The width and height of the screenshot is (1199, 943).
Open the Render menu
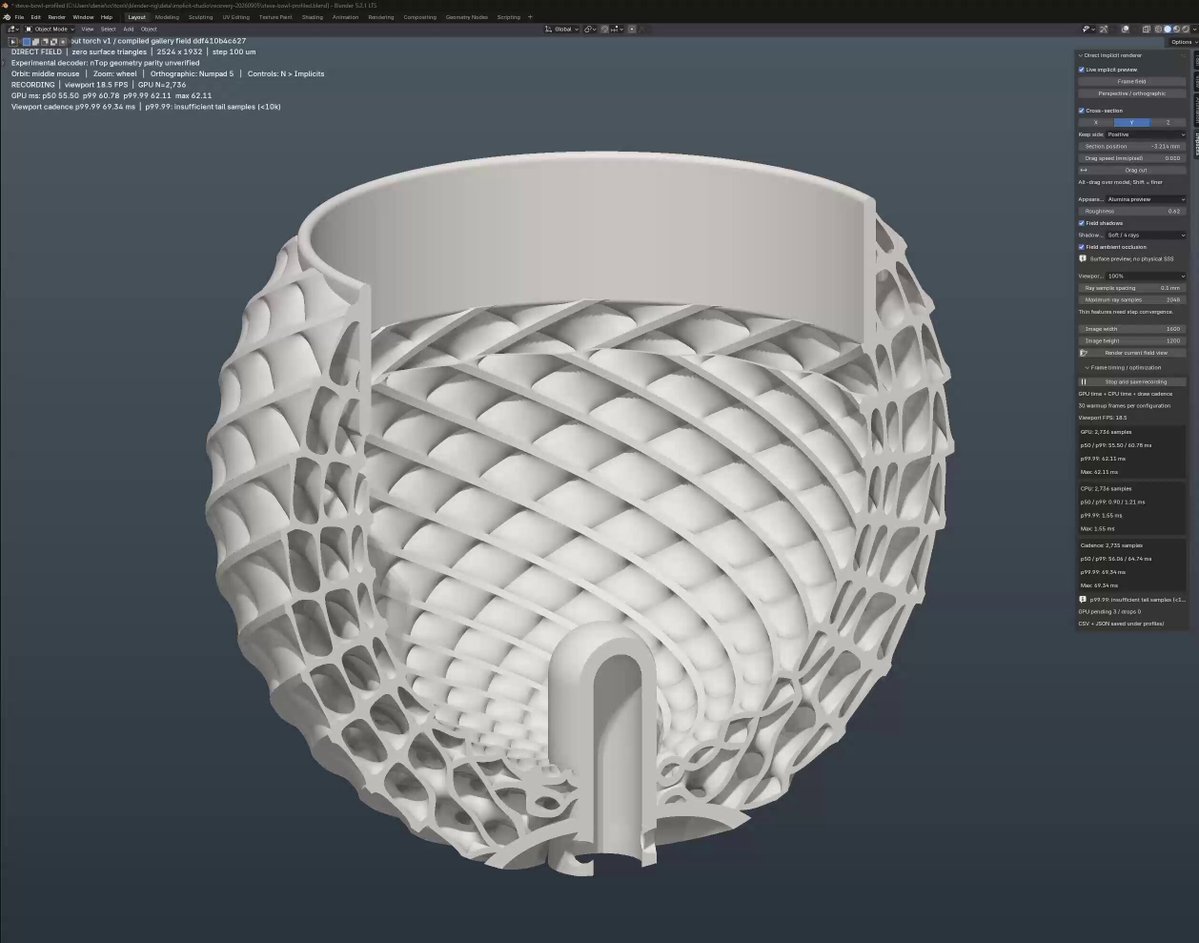point(57,17)
